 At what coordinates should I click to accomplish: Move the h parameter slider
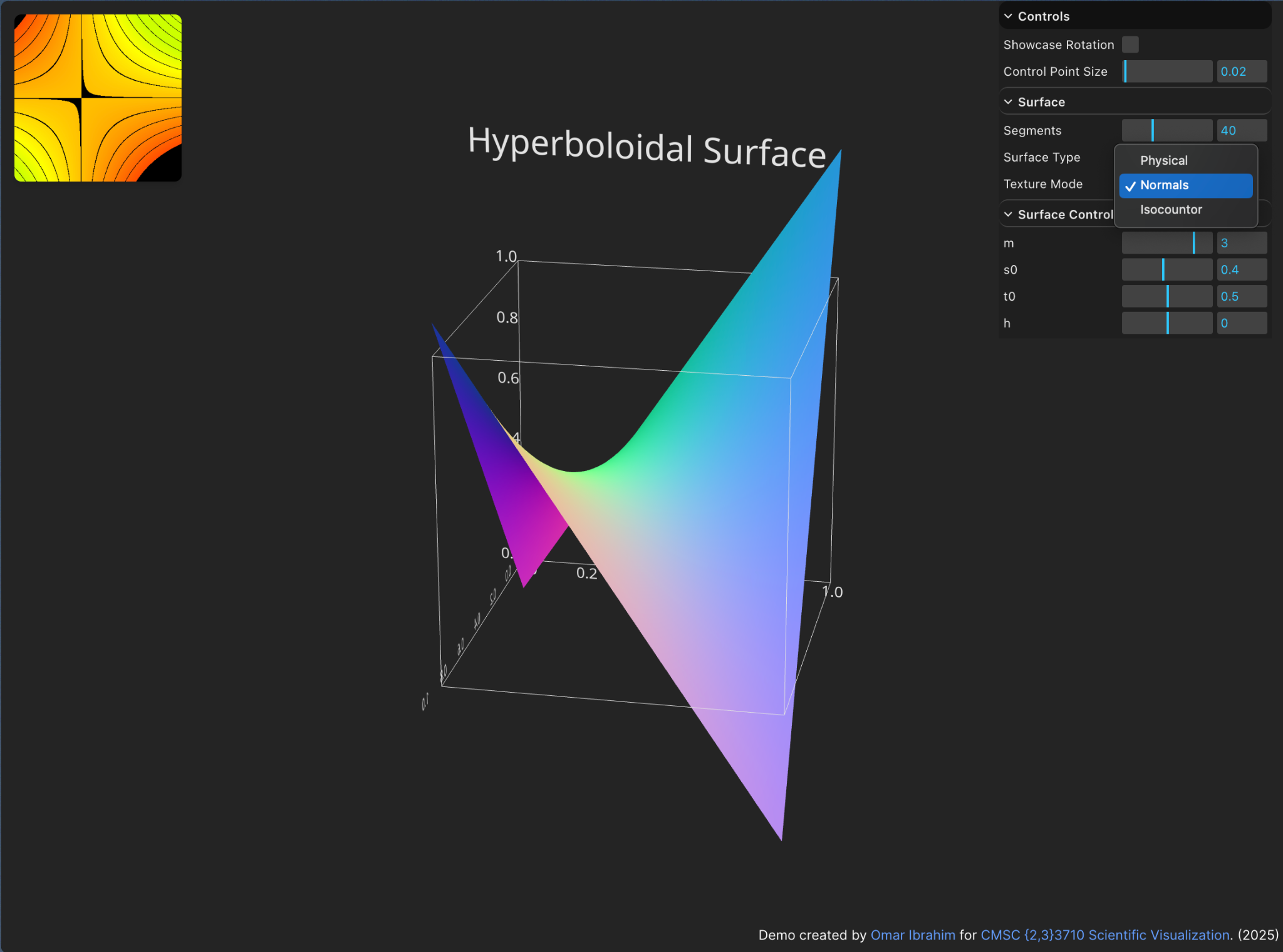(1167, 323)
